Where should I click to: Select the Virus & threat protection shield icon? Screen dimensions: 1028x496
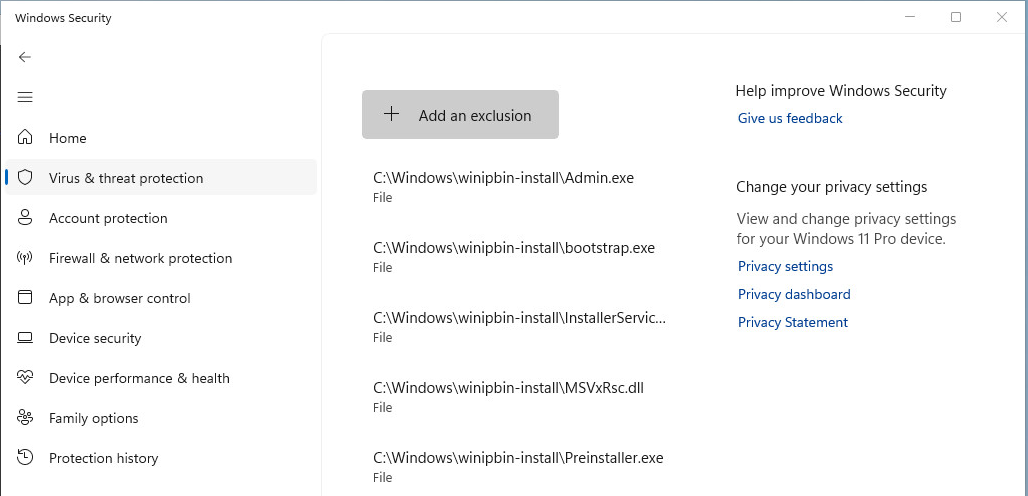25,178
